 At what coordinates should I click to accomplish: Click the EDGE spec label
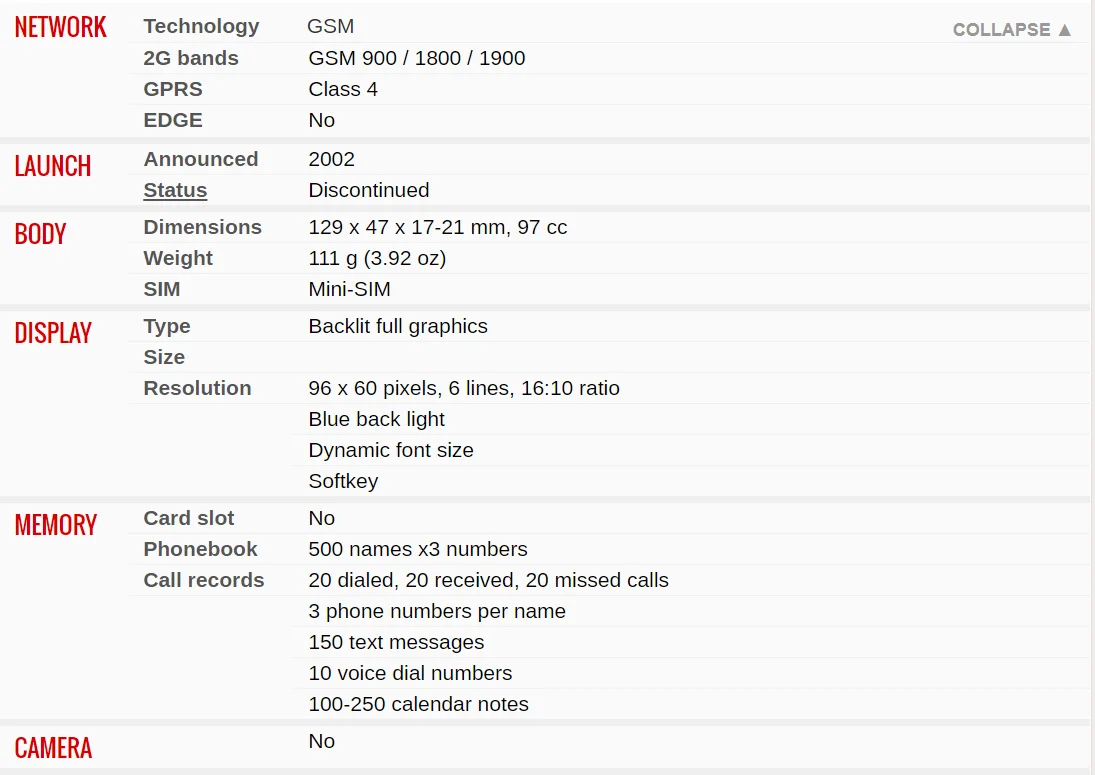tap(172, 120)
